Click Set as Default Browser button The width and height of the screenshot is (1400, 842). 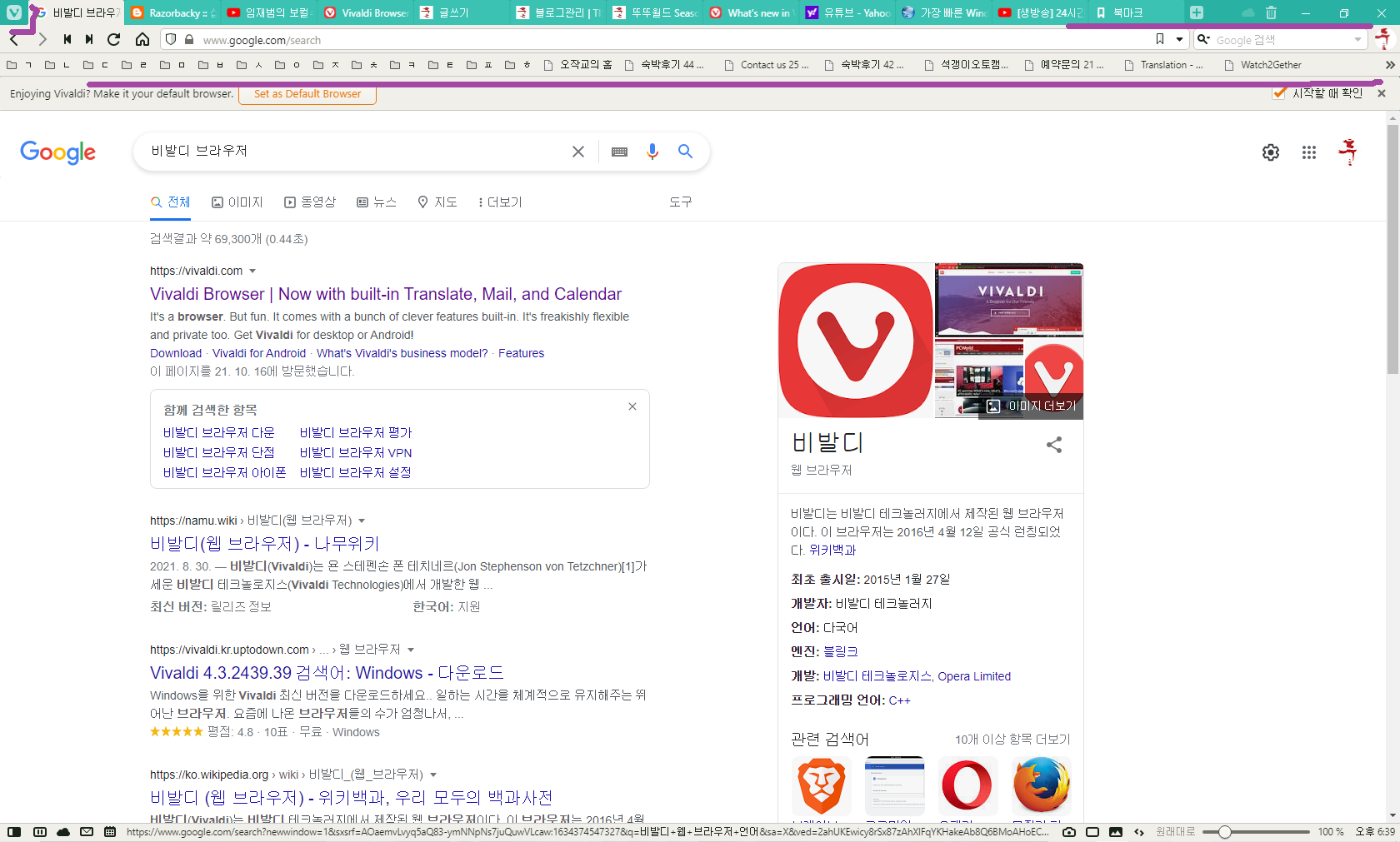tap(307, 94)
